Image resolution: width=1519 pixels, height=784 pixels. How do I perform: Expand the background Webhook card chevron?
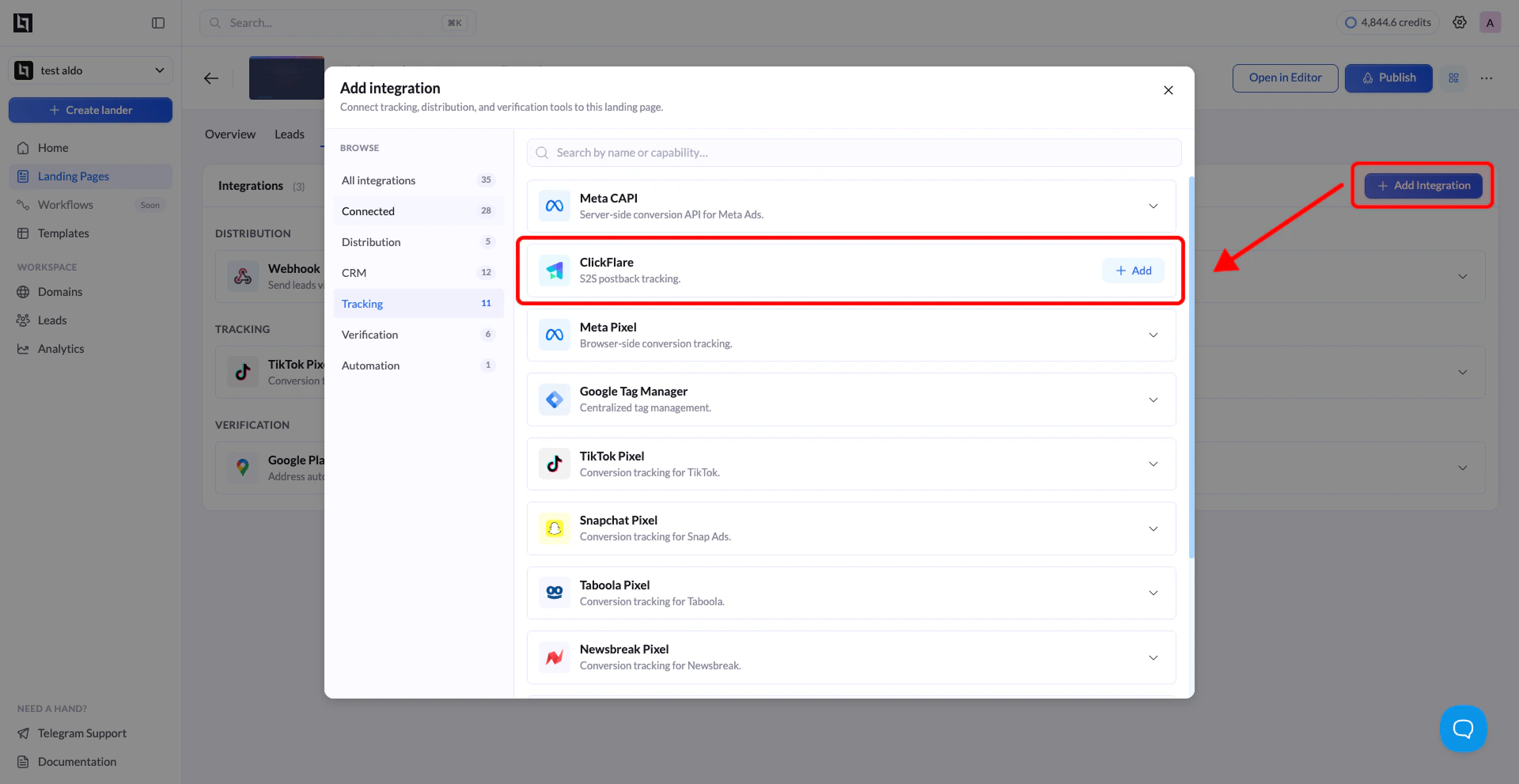click(1463, 277)
